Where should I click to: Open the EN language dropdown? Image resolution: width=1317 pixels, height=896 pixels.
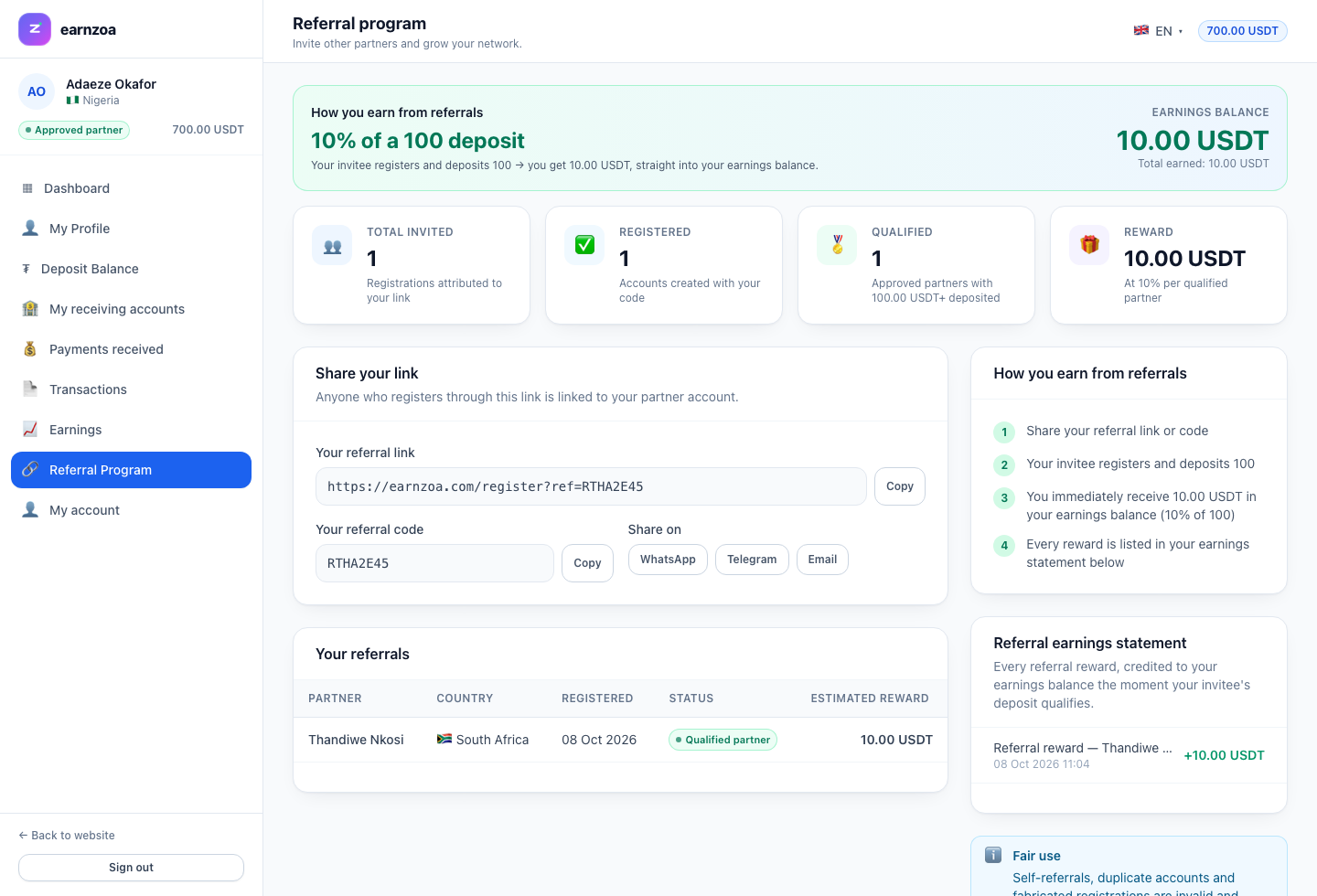(x=1158, y=31)
